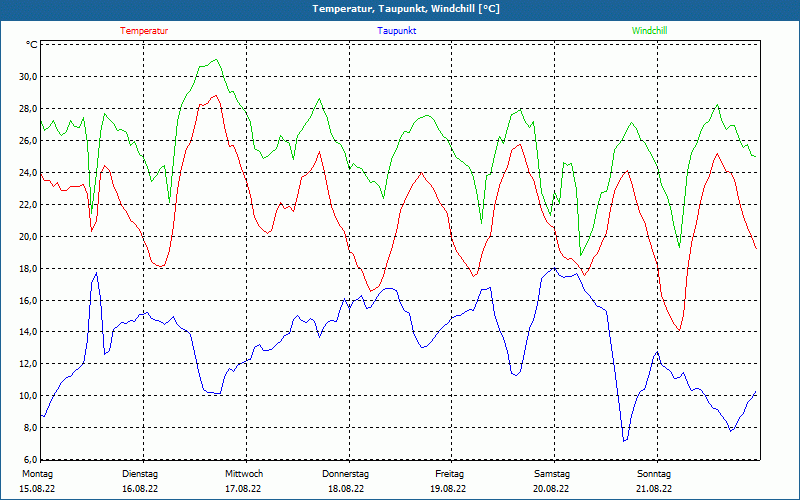Click the Dienstag day label
800x500 pixels.
[140, 474]
